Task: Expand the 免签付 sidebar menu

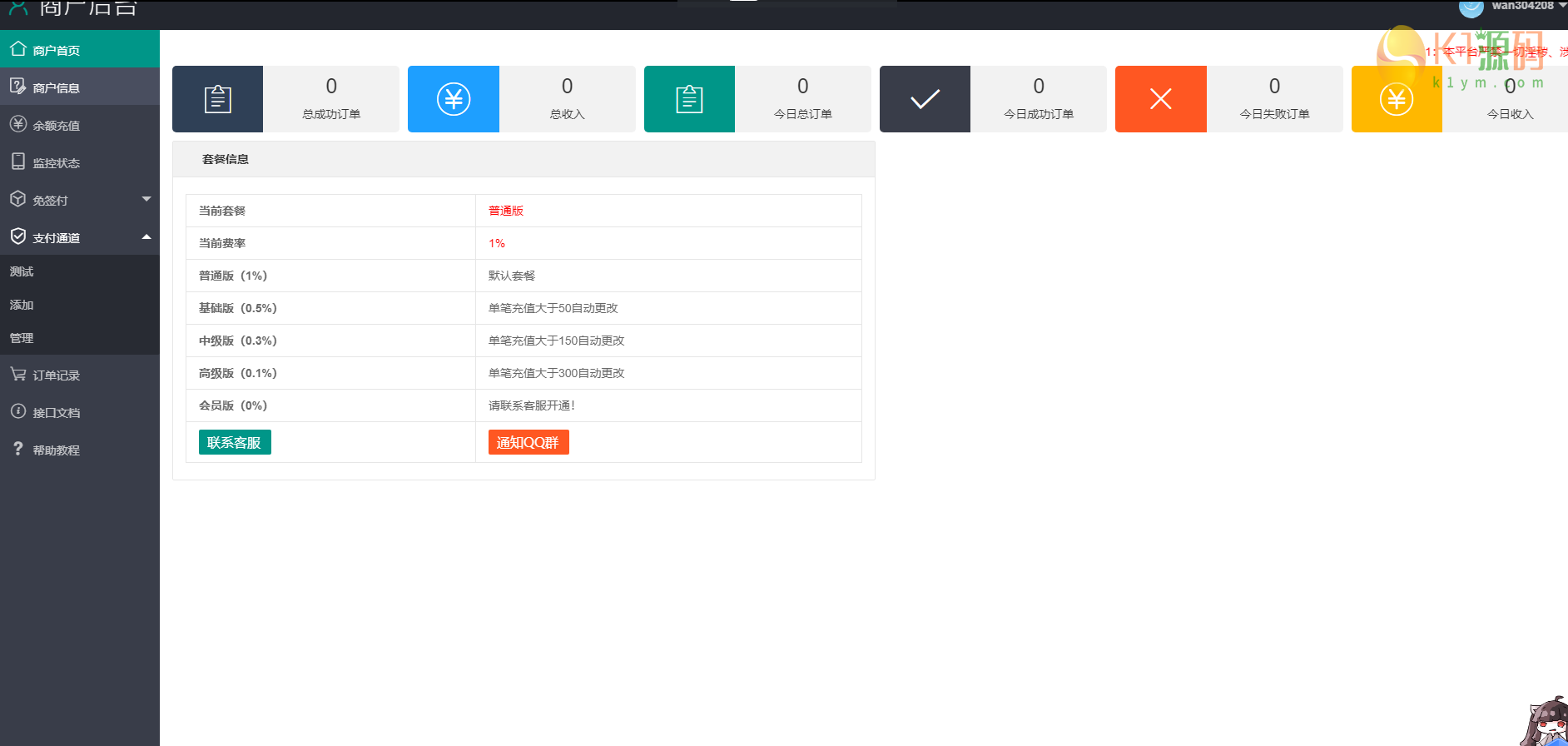Action: pos(79,200)
